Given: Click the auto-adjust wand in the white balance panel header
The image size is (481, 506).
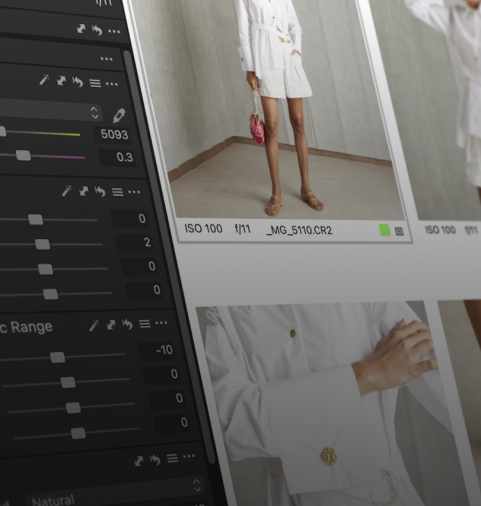Looking at the screenshot, I should click(44, 80).
